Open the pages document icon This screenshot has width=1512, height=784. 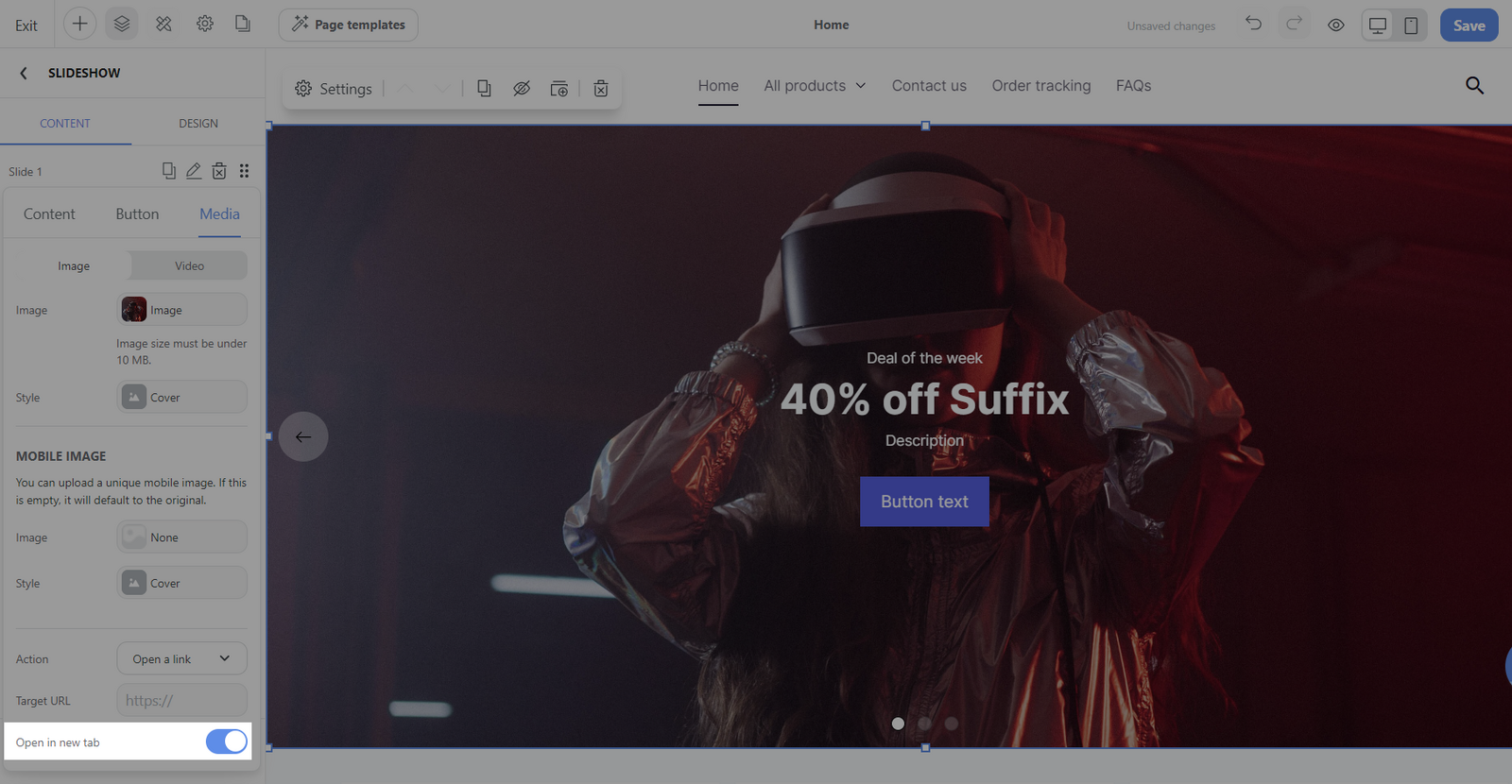tap(243, 25)
